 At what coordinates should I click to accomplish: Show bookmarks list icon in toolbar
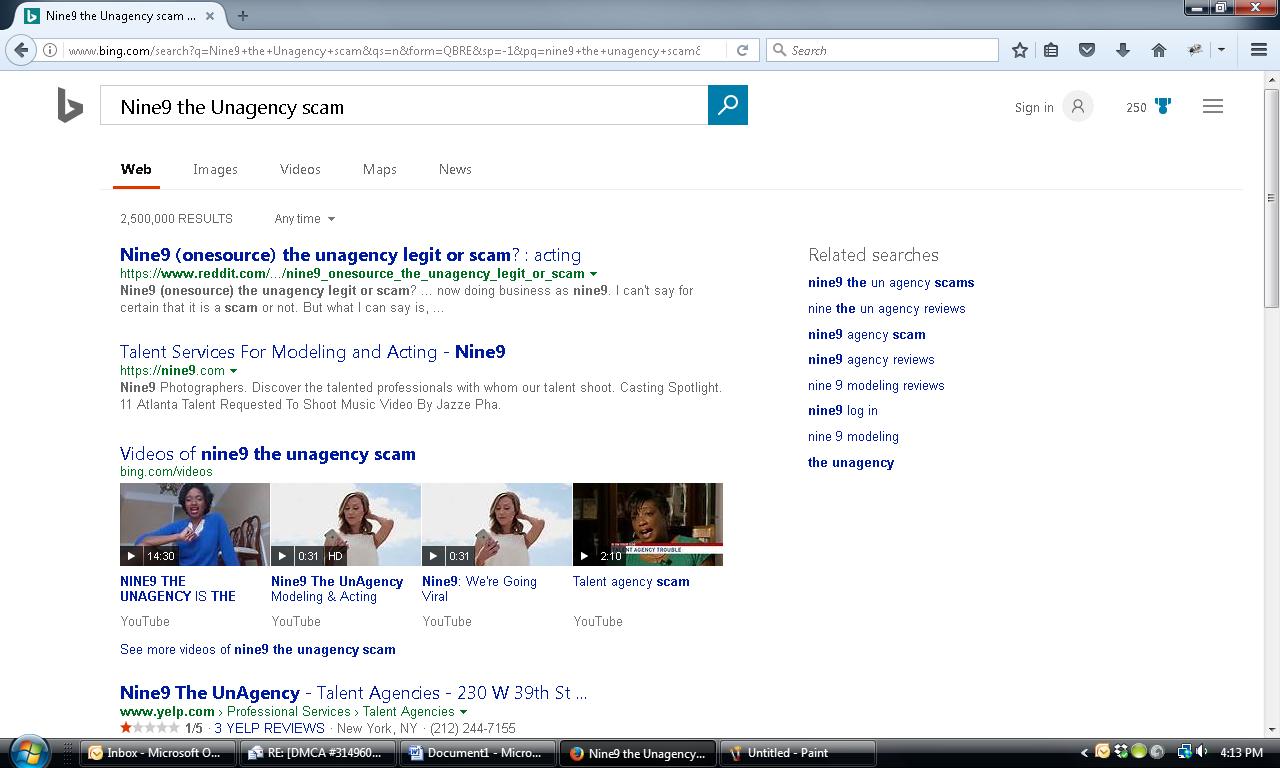[1051, 50]
